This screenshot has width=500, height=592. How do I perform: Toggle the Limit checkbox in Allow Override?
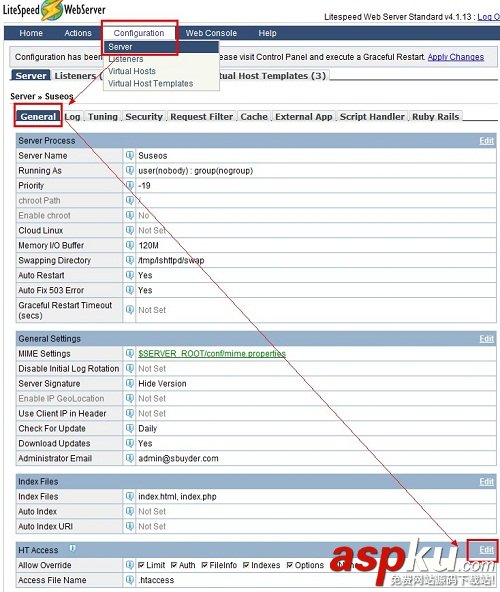[x=141, y=565]
